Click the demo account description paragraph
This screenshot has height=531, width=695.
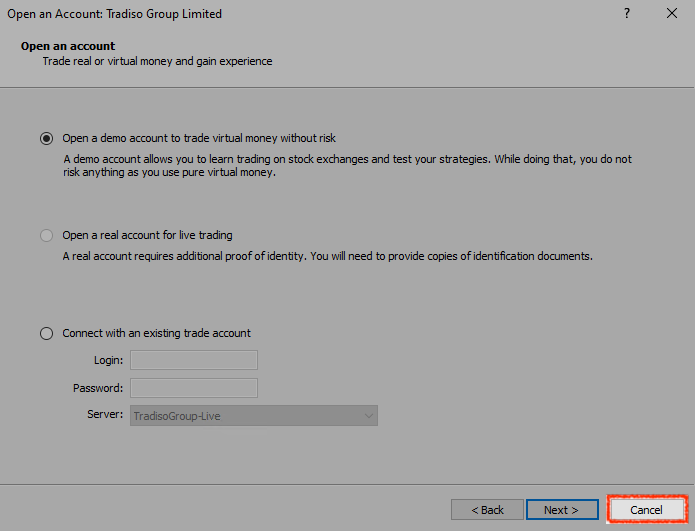pyautogui.click(x=348, y=166)
